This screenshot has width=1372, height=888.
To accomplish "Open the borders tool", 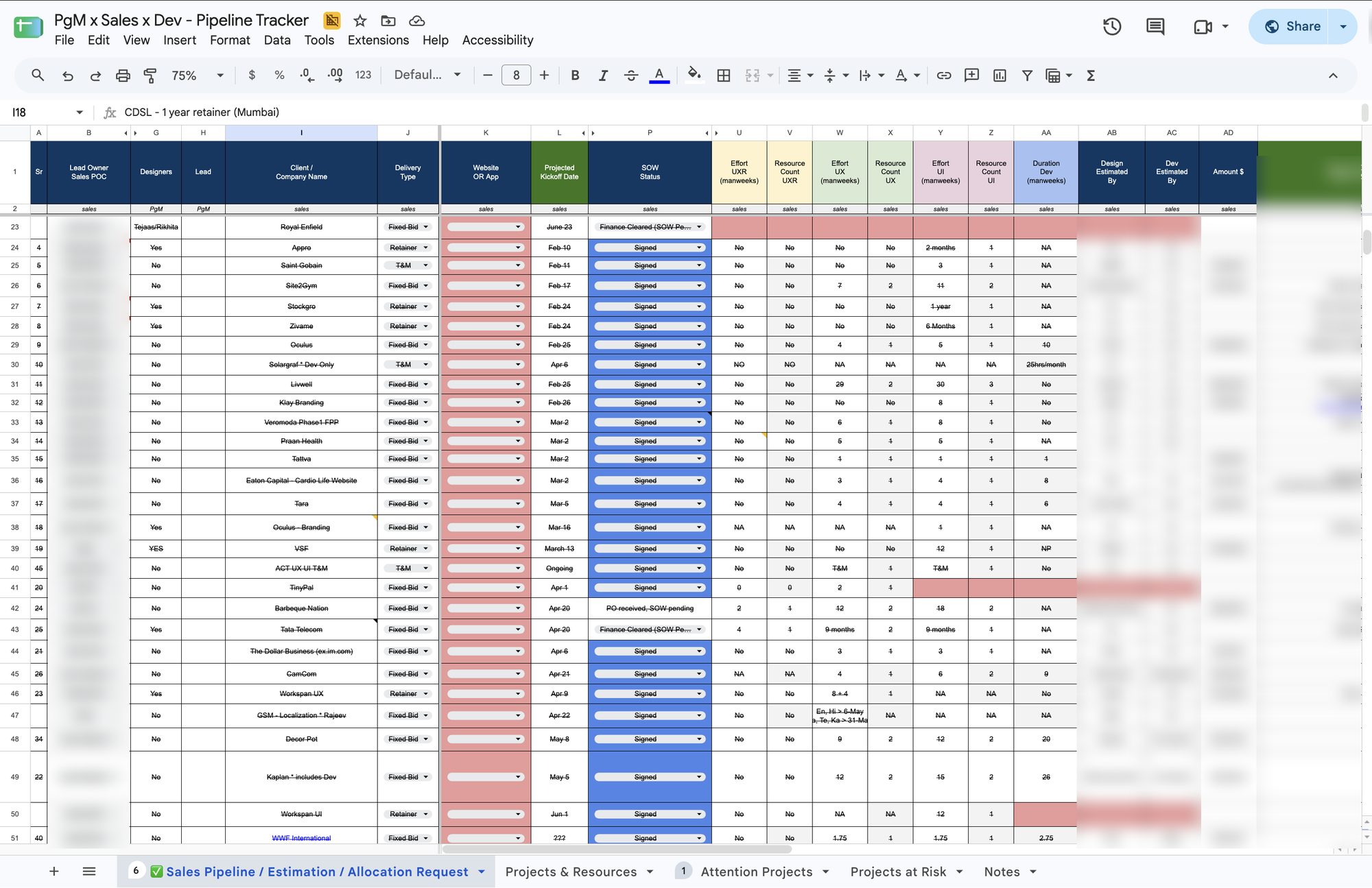I will pyautogui.click(x=724, y=75).
